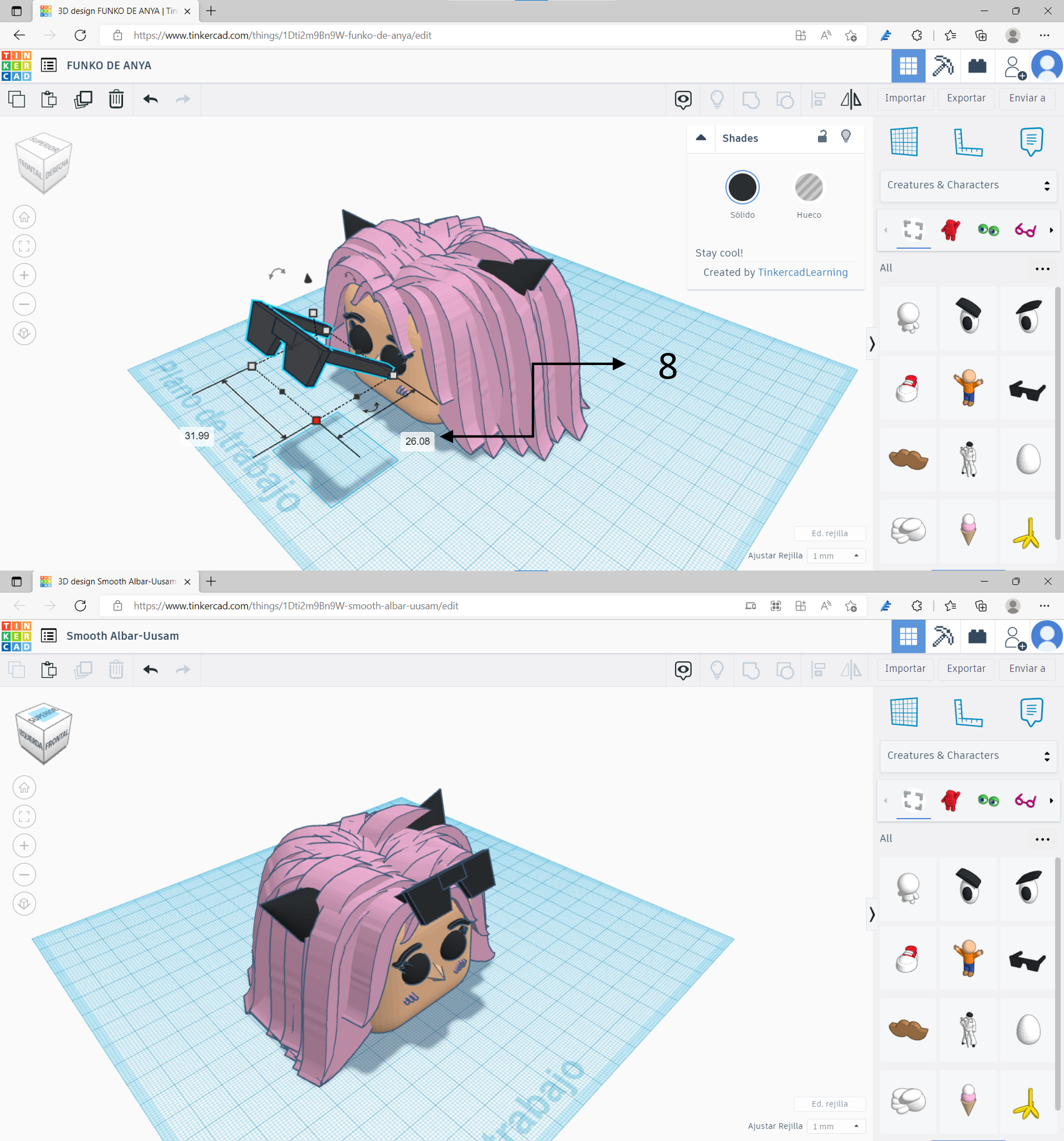Click Home view icon in top viewport
Image resolution: width=1064 pixels, height=1141 pixels.
24,217
